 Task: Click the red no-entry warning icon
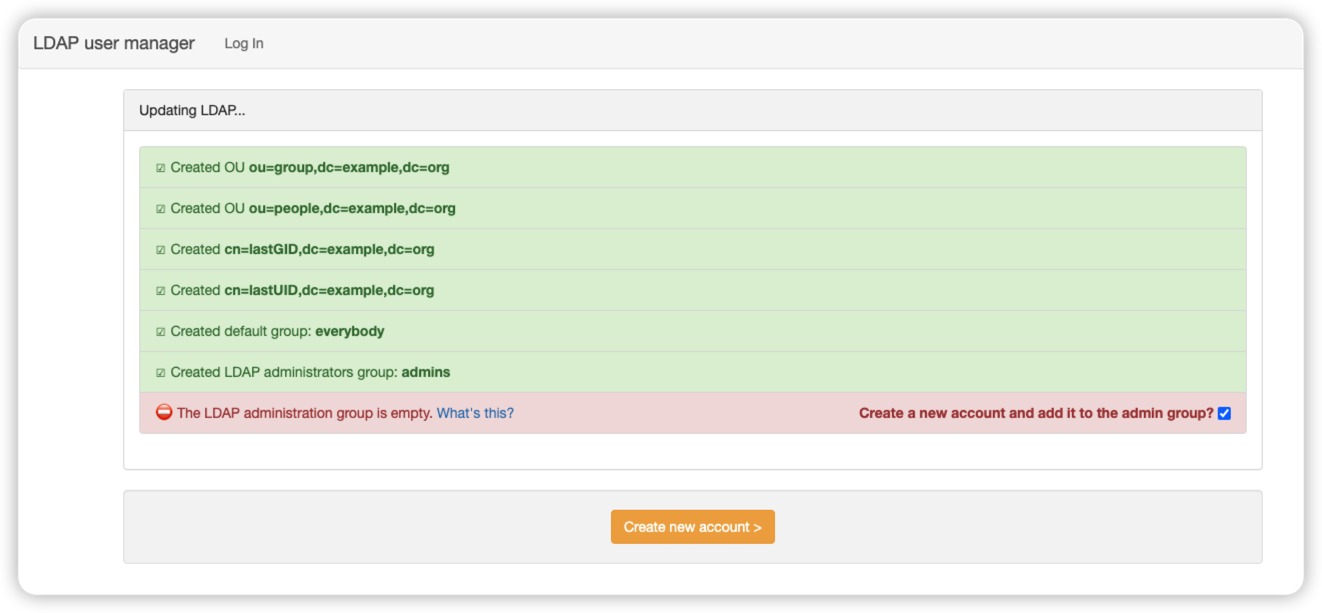click(x=164, y=412)
